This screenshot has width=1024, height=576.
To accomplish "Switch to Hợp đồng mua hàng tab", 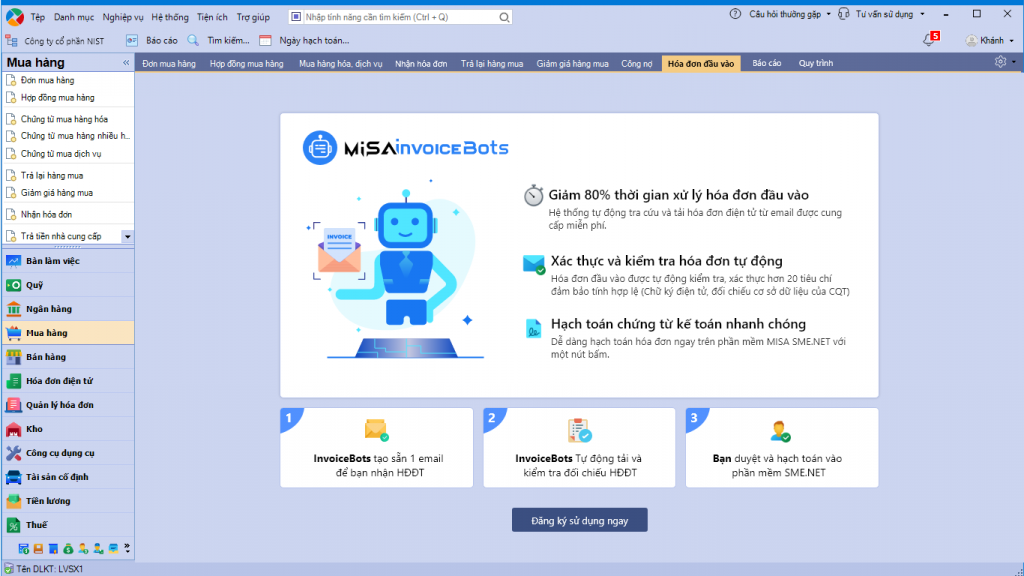I will 247,63.
